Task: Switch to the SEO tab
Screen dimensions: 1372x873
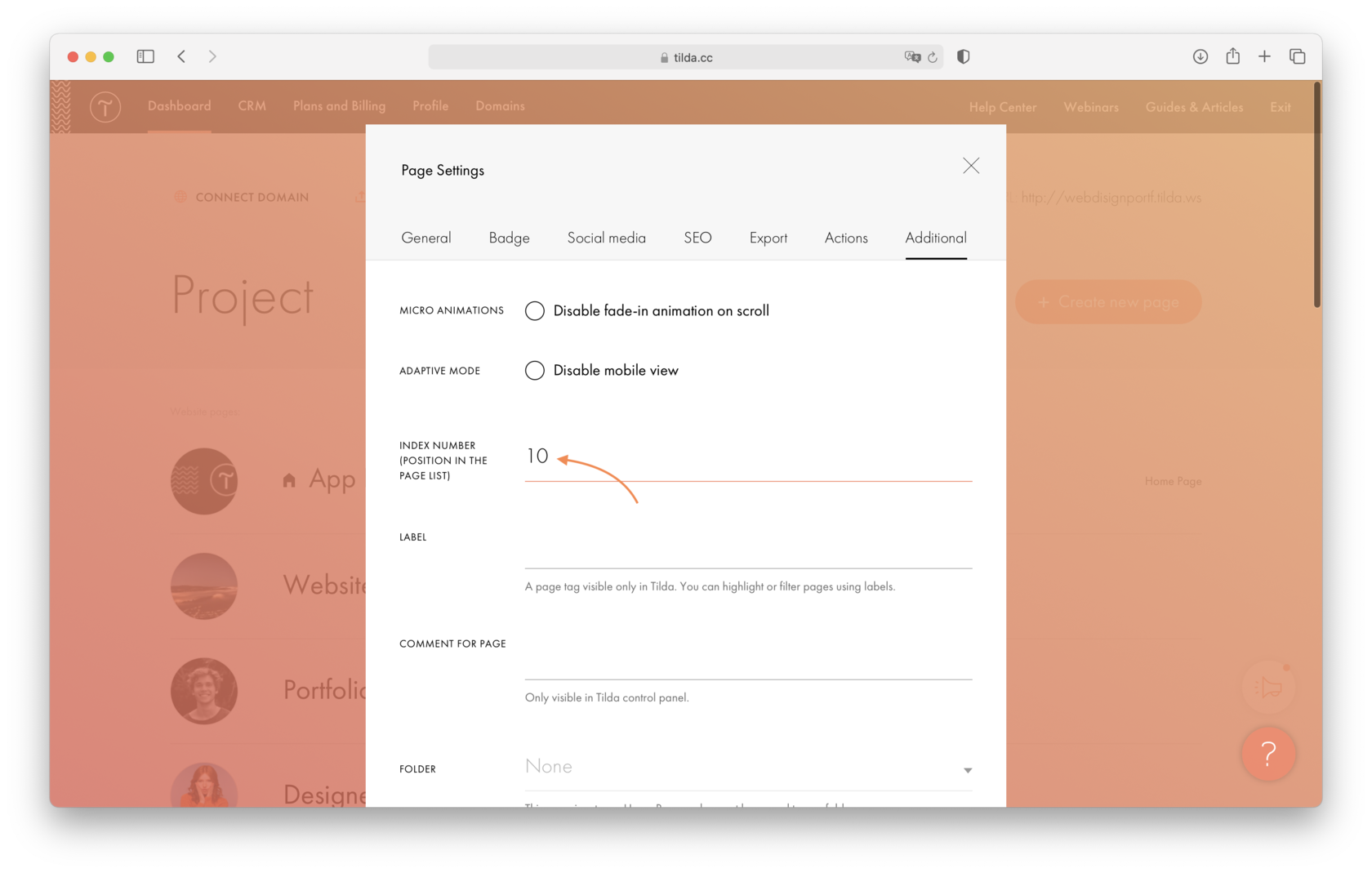Action: [697, 238]
